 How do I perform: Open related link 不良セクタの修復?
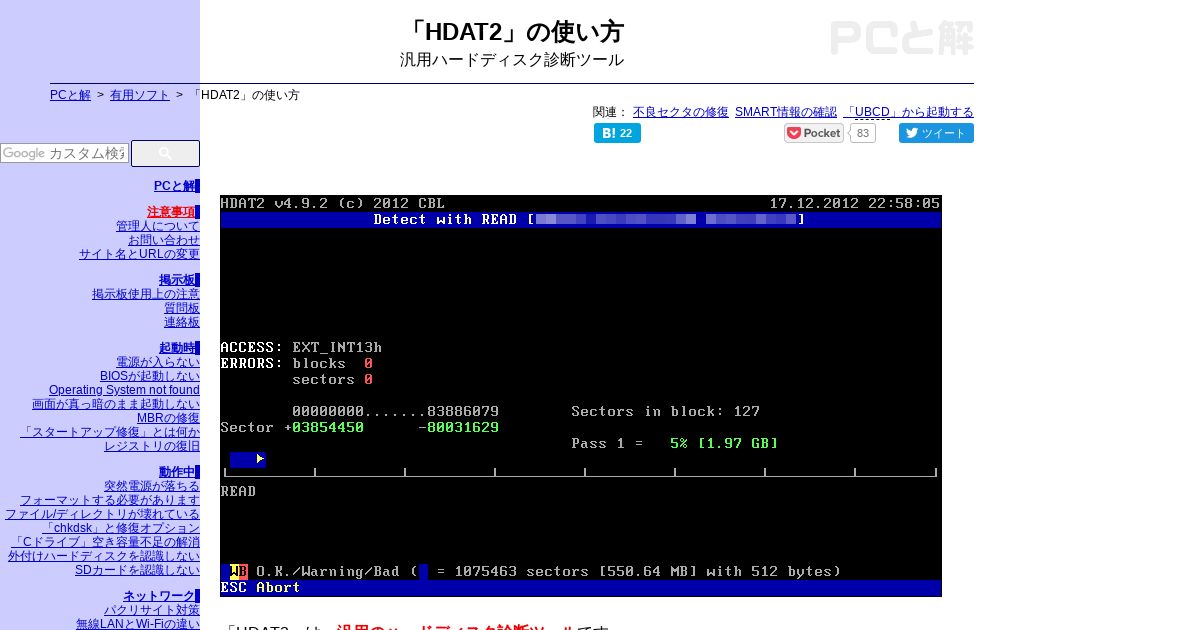(x=681, y=112)
